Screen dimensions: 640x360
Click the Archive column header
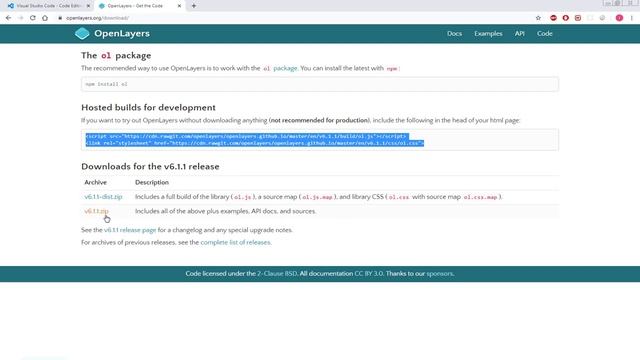96,182
